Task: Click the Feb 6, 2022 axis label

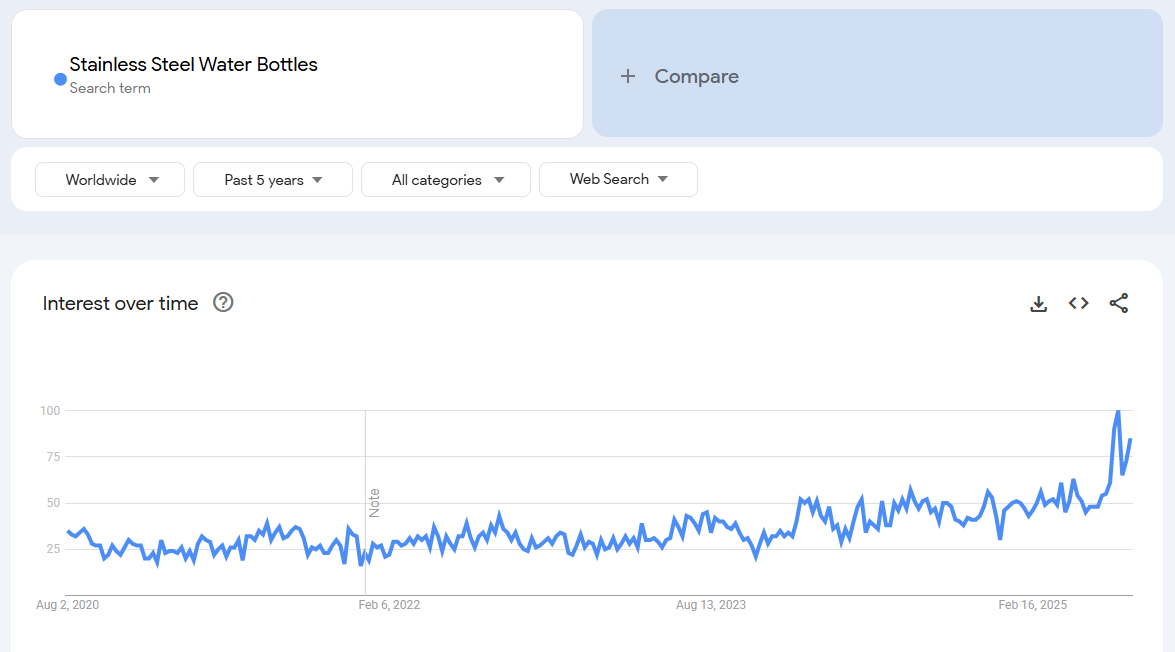Action: click(389, 605)
